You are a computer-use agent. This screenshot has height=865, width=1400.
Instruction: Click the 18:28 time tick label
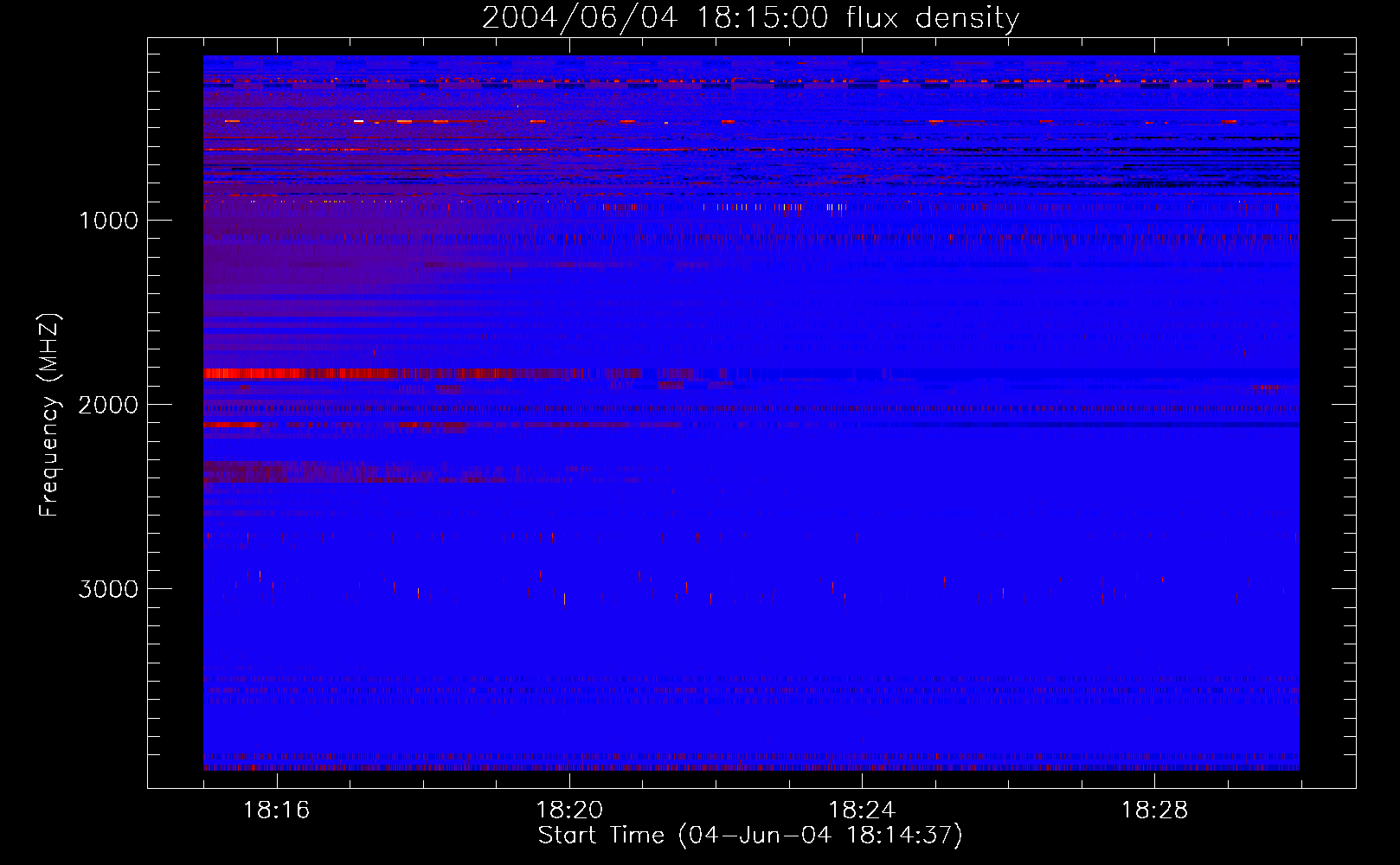click(1154, 811)
